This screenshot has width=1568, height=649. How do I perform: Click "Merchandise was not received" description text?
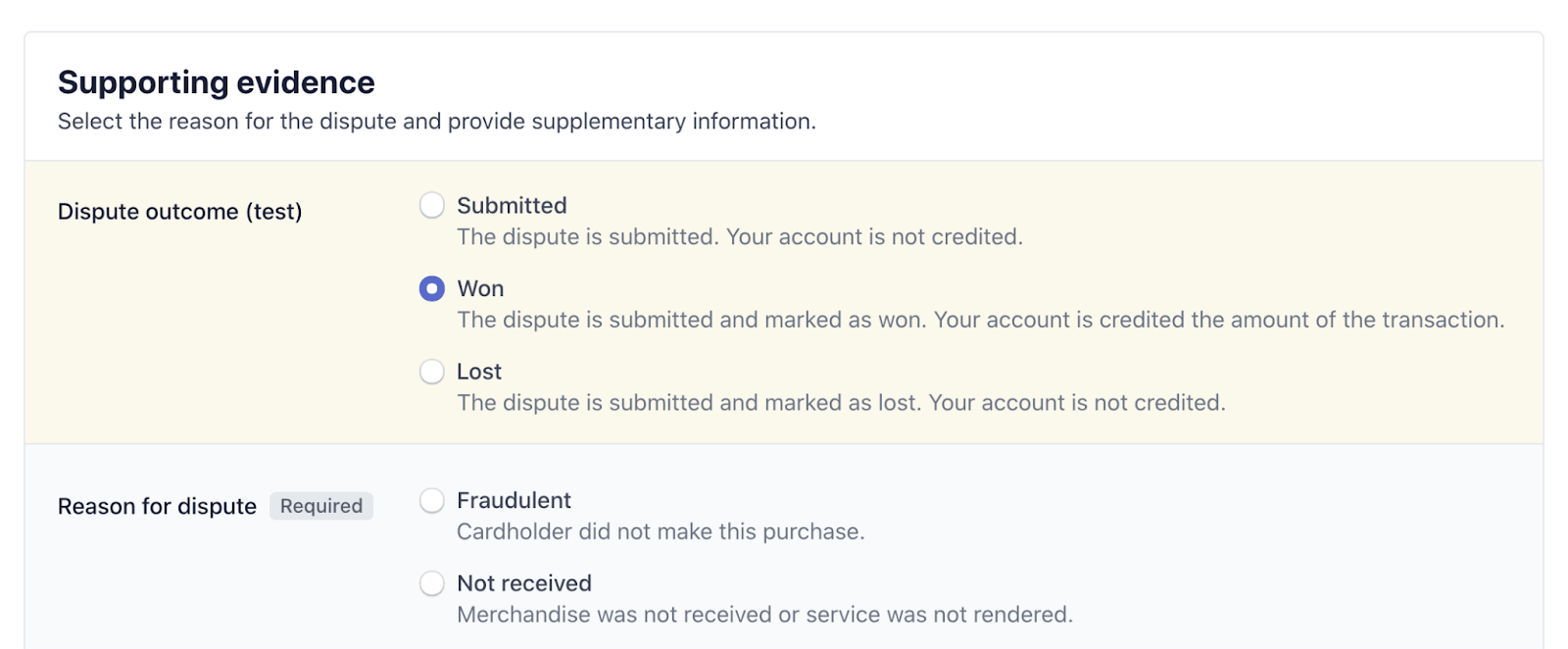[x=764, y=616]
